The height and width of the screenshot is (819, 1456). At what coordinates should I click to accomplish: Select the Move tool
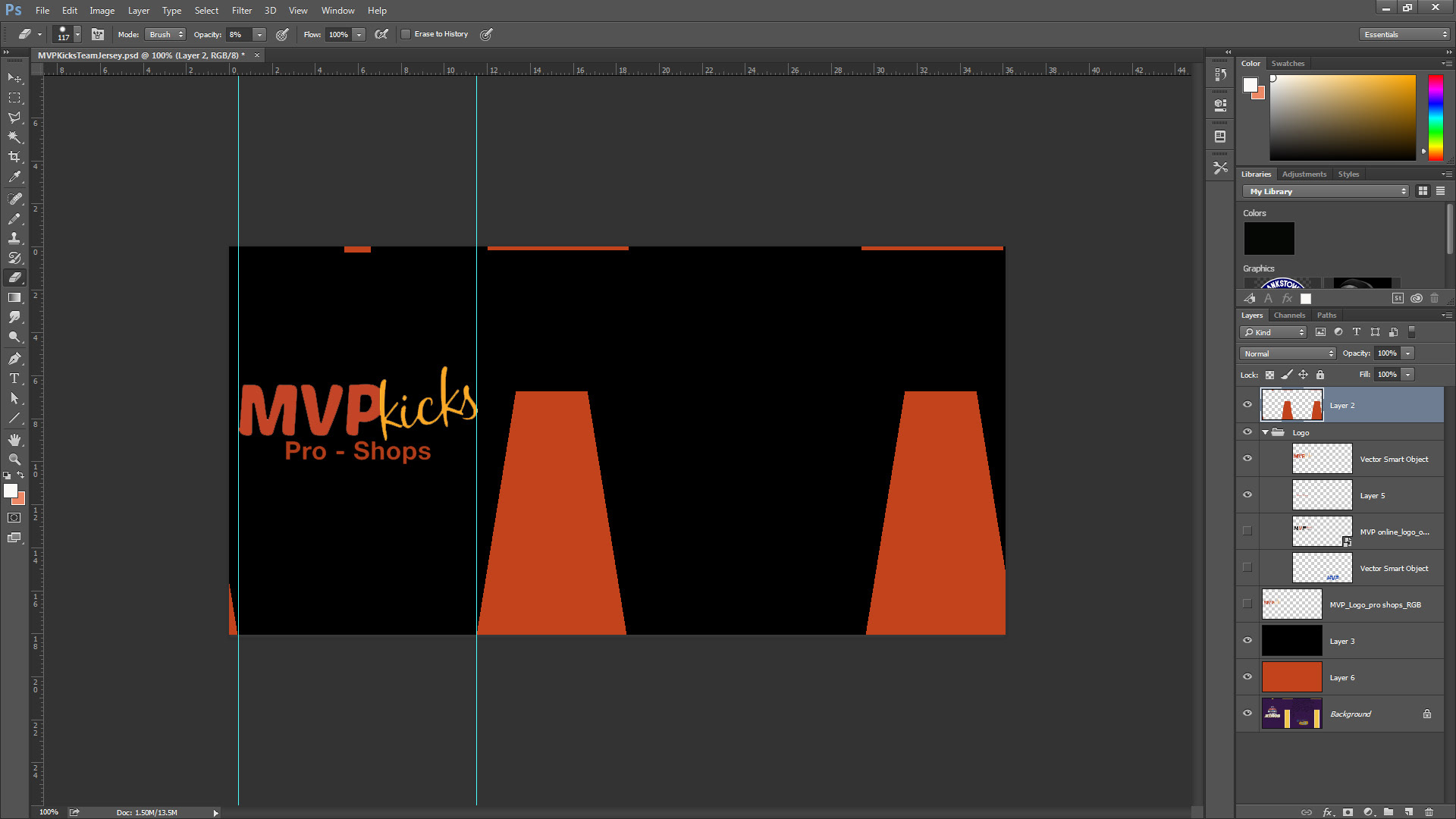[x=14, y=78]
